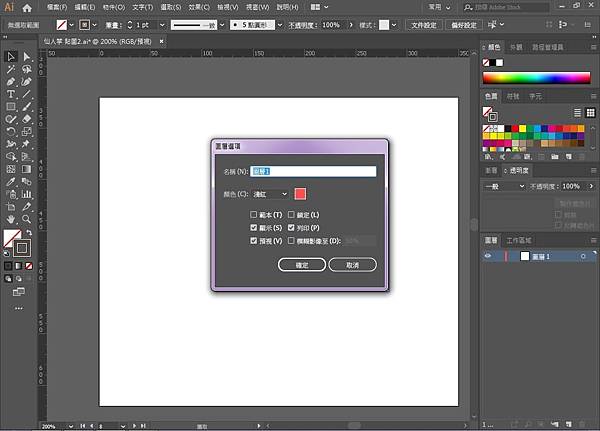The image size is (600, 431).
Task: Open the 200% zoom level dropdown
Action: 71,426
